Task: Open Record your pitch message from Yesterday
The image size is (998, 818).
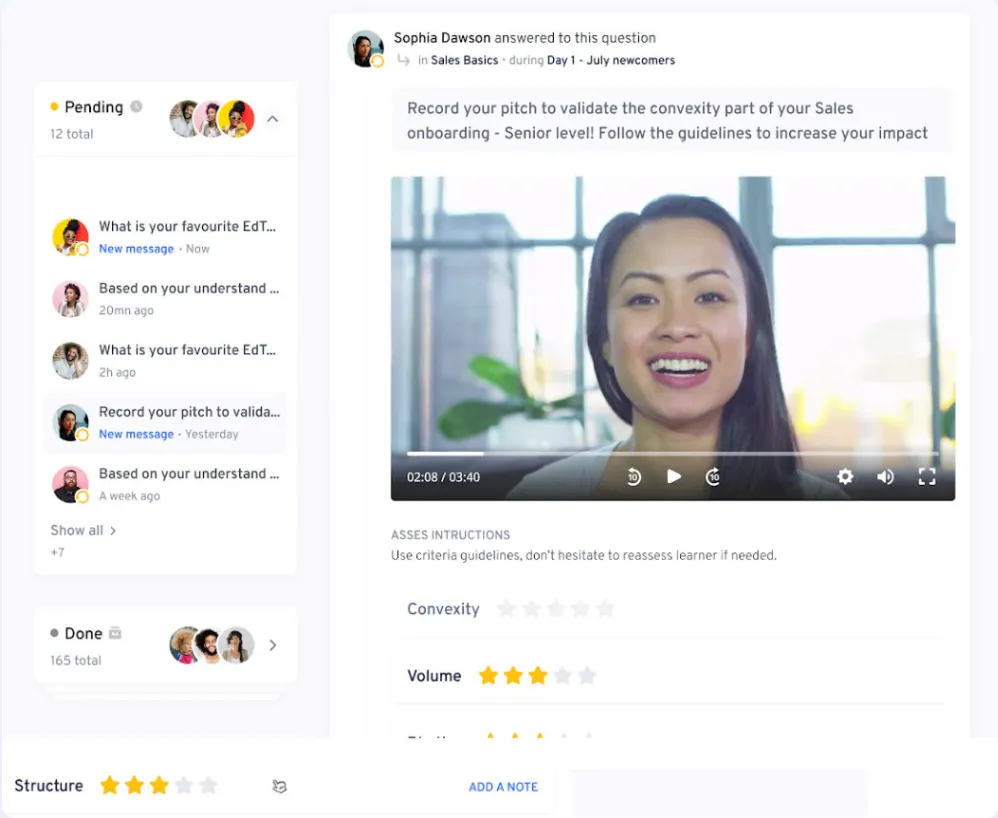Action: [165, 422]
